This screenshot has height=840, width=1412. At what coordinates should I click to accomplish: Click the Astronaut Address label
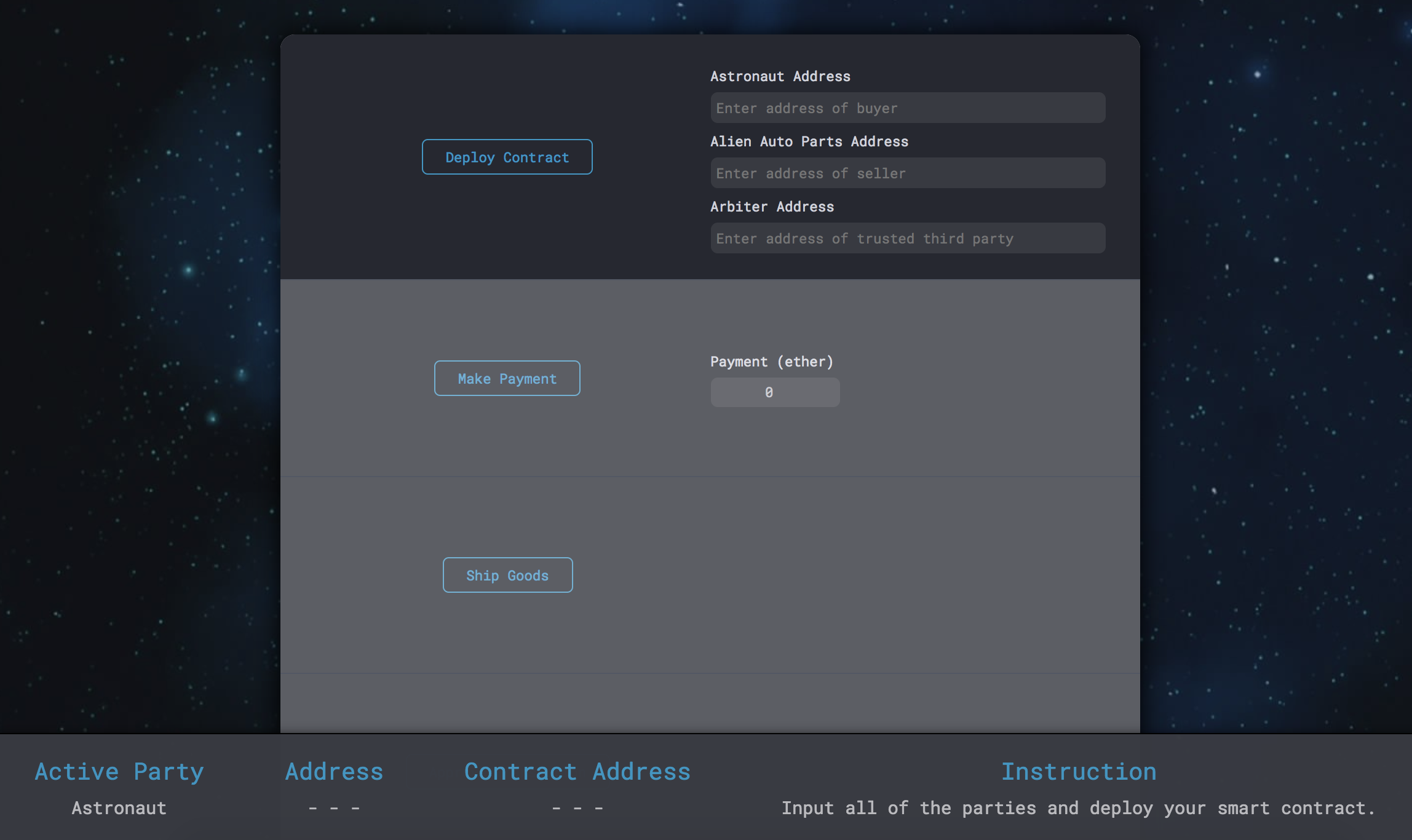780,76
